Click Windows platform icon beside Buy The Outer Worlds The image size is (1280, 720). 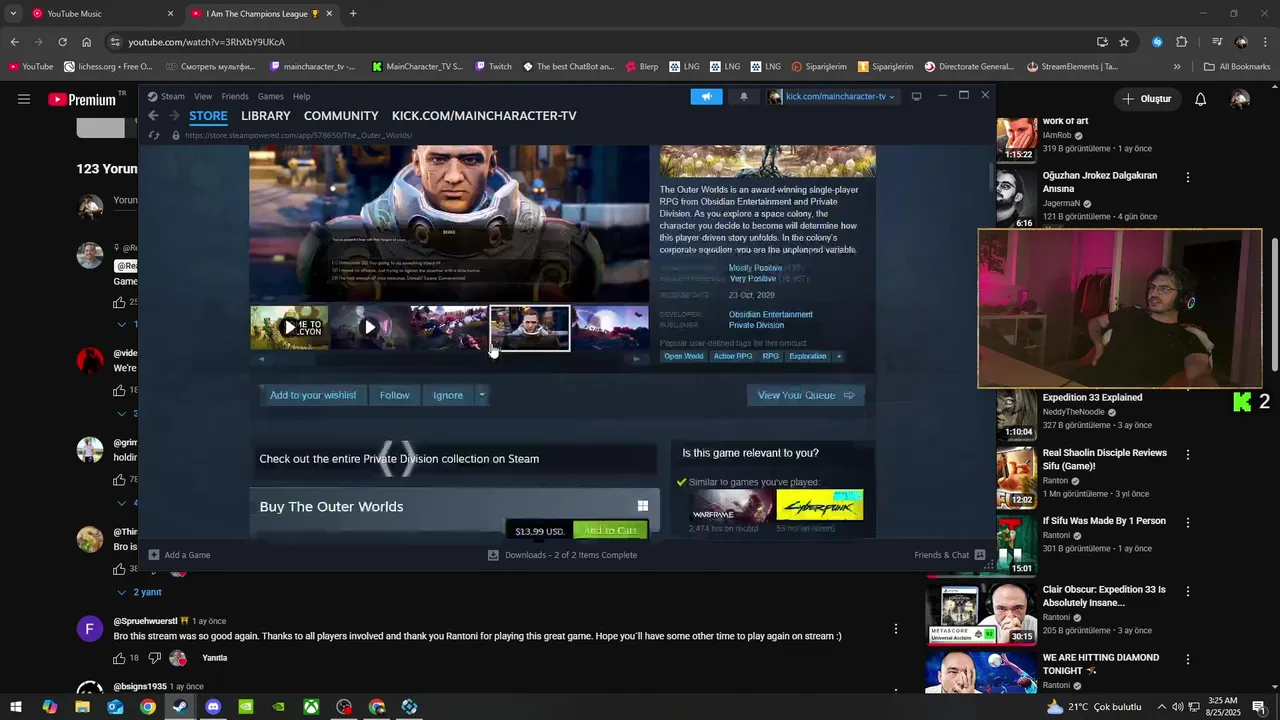pos(643,506)
